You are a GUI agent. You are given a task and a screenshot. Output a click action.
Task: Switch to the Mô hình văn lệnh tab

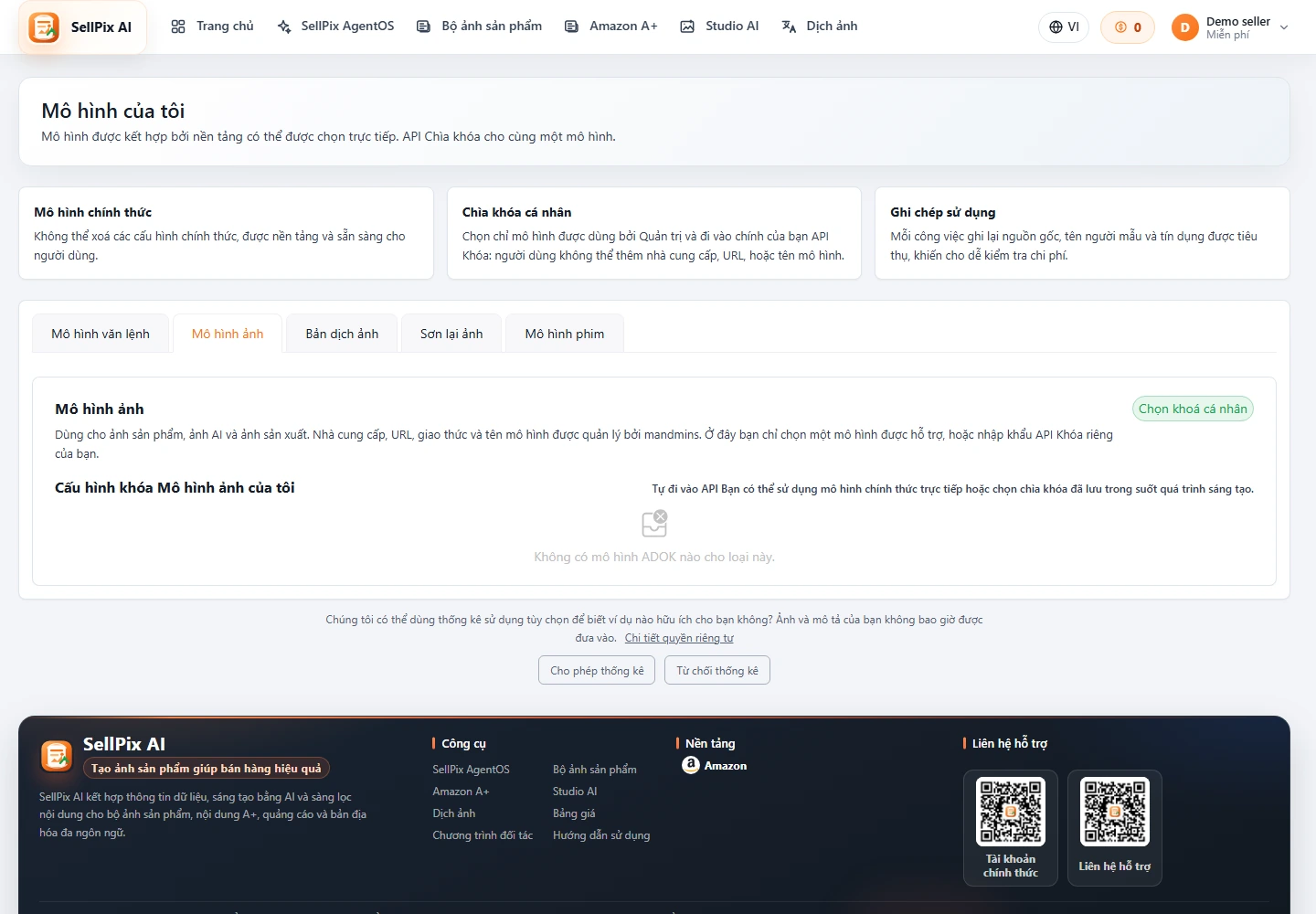101,334
